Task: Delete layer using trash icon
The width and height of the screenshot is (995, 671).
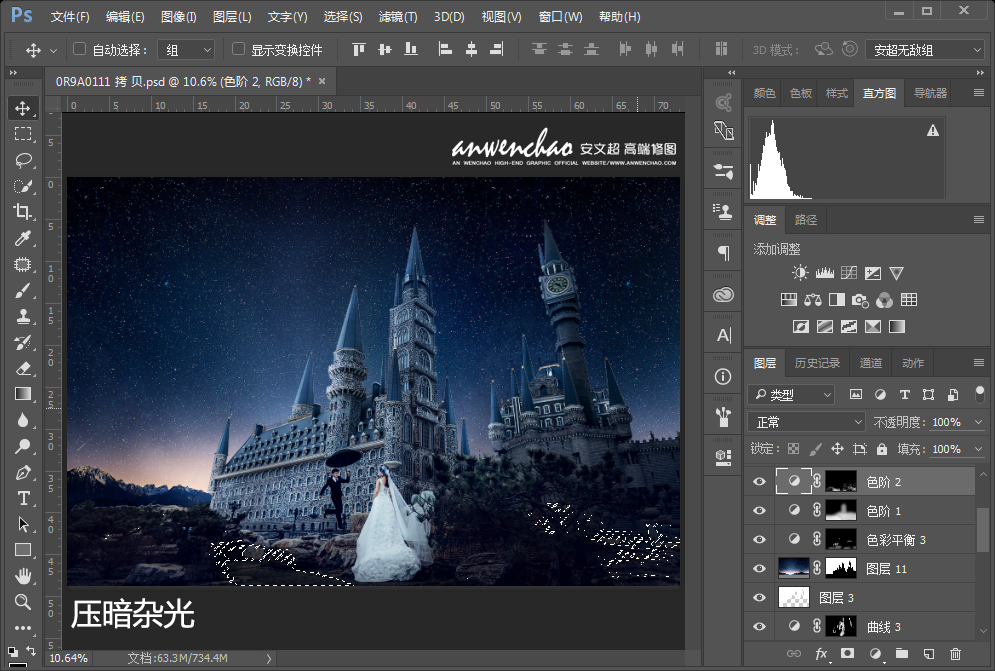Action: [955, 653]
